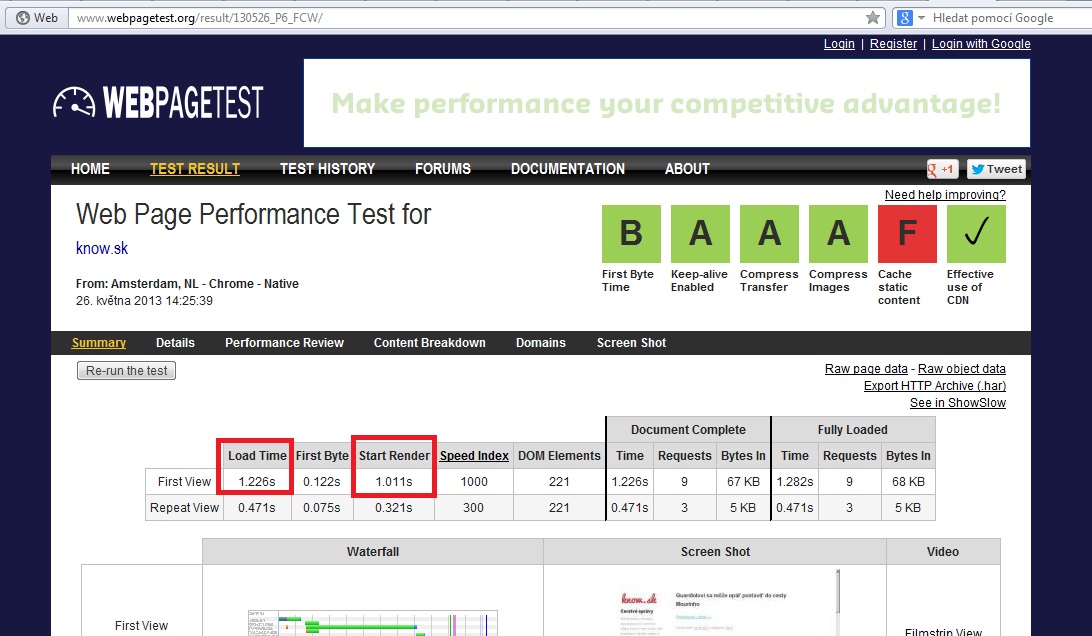Open the TEST RESULT menu item
This screenshot has height=636, width=1092.
pyautogui.click(x=195, y=169)
